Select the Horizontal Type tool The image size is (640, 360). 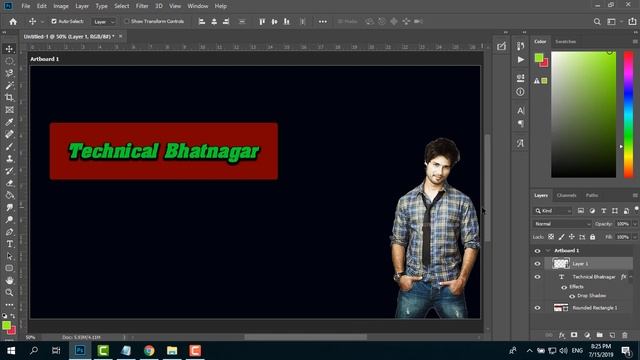point(9,244)
